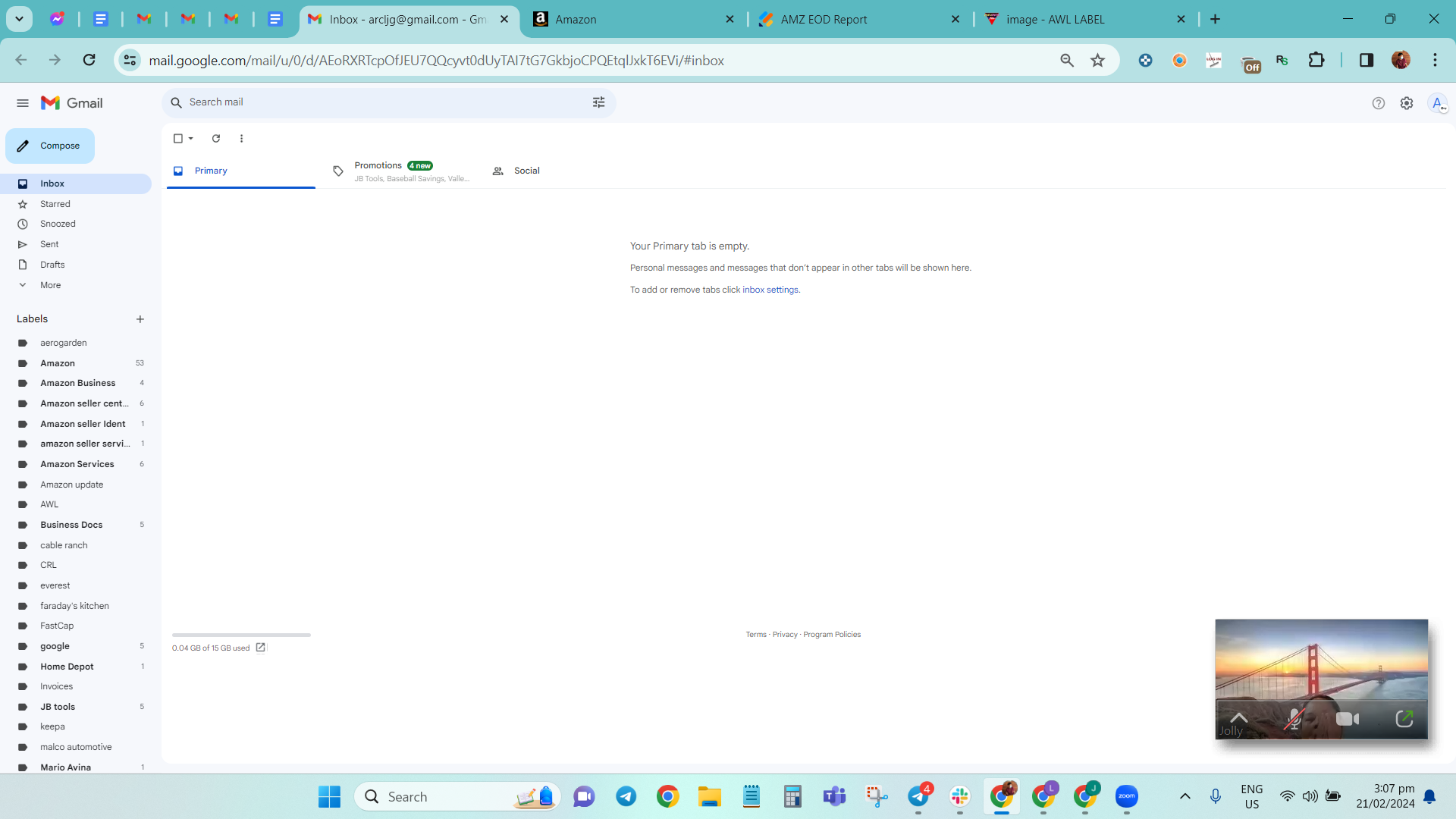
Task: Click the address bar URL
Action: [436, 61]
